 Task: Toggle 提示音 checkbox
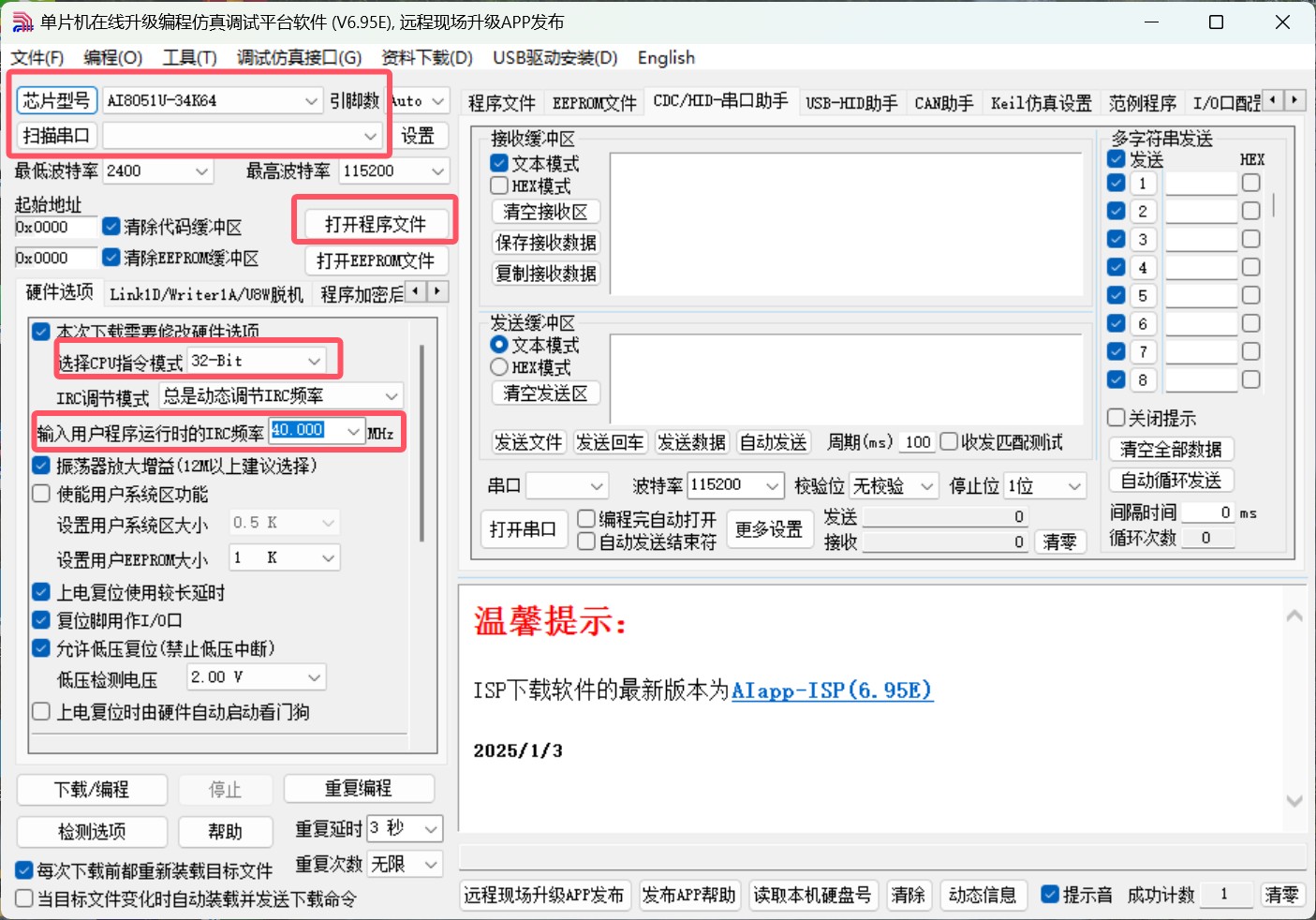[1050, 895]
